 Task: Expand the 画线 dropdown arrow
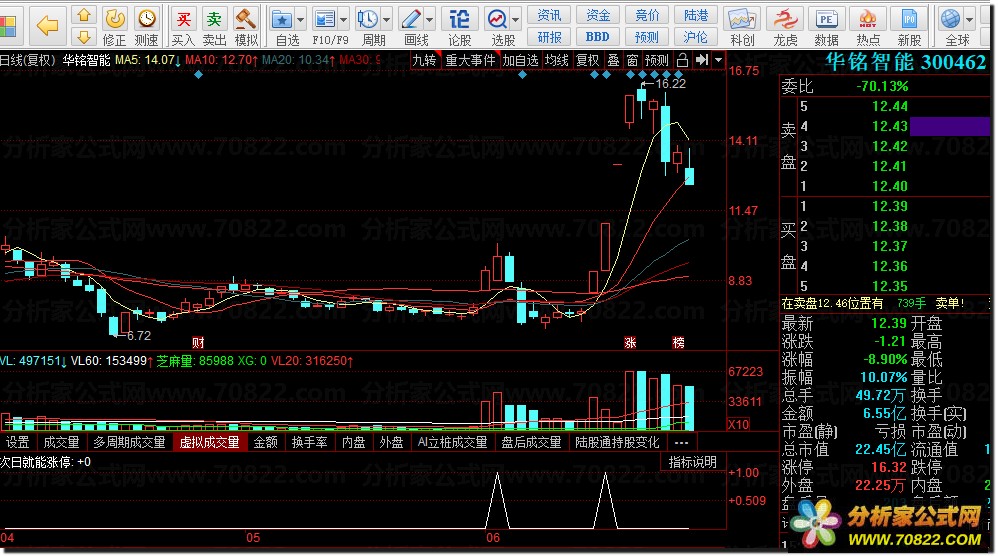pyautogui.click(x=430, y=20)
